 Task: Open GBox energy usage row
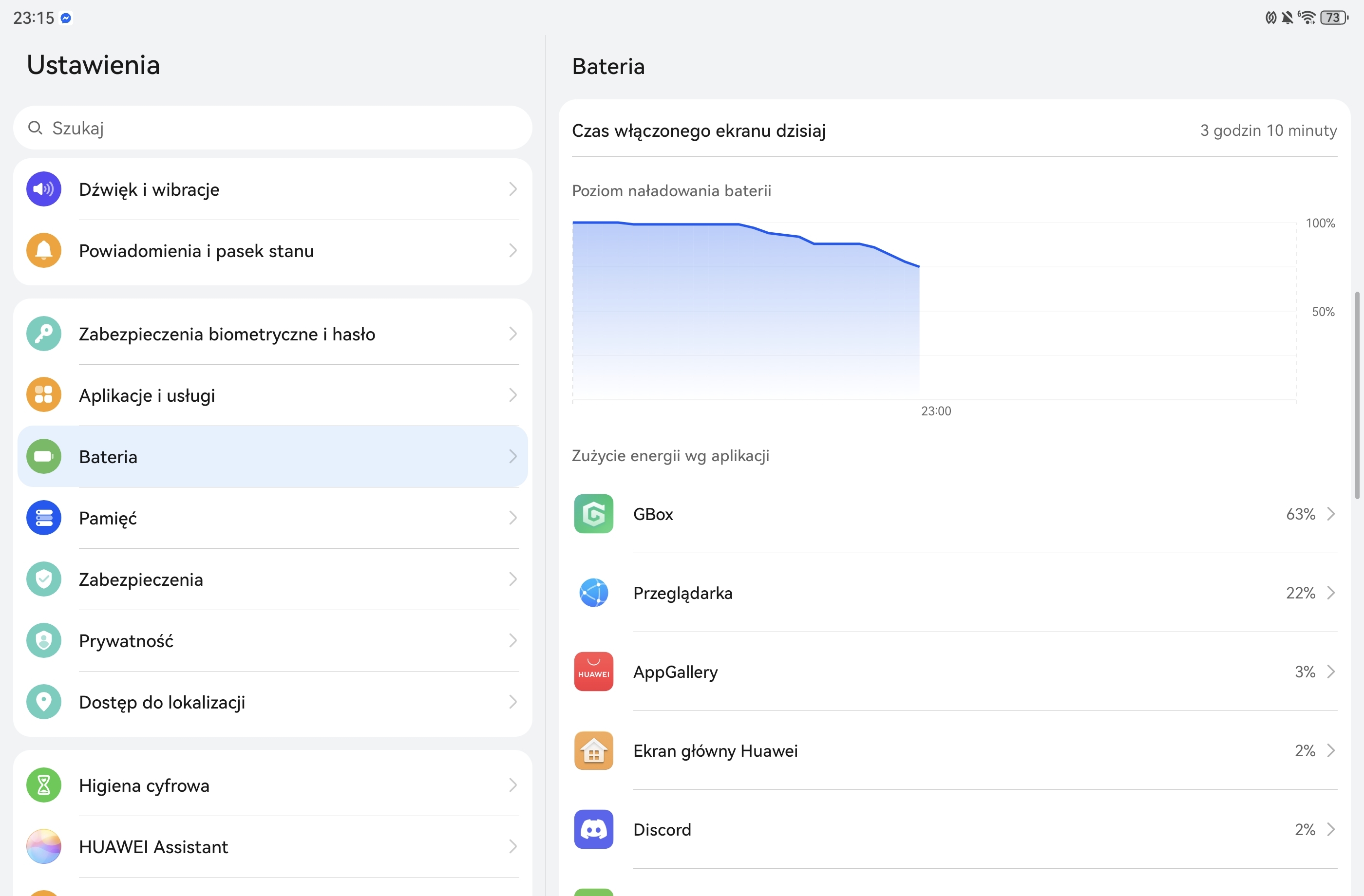[x=955, y=514]
